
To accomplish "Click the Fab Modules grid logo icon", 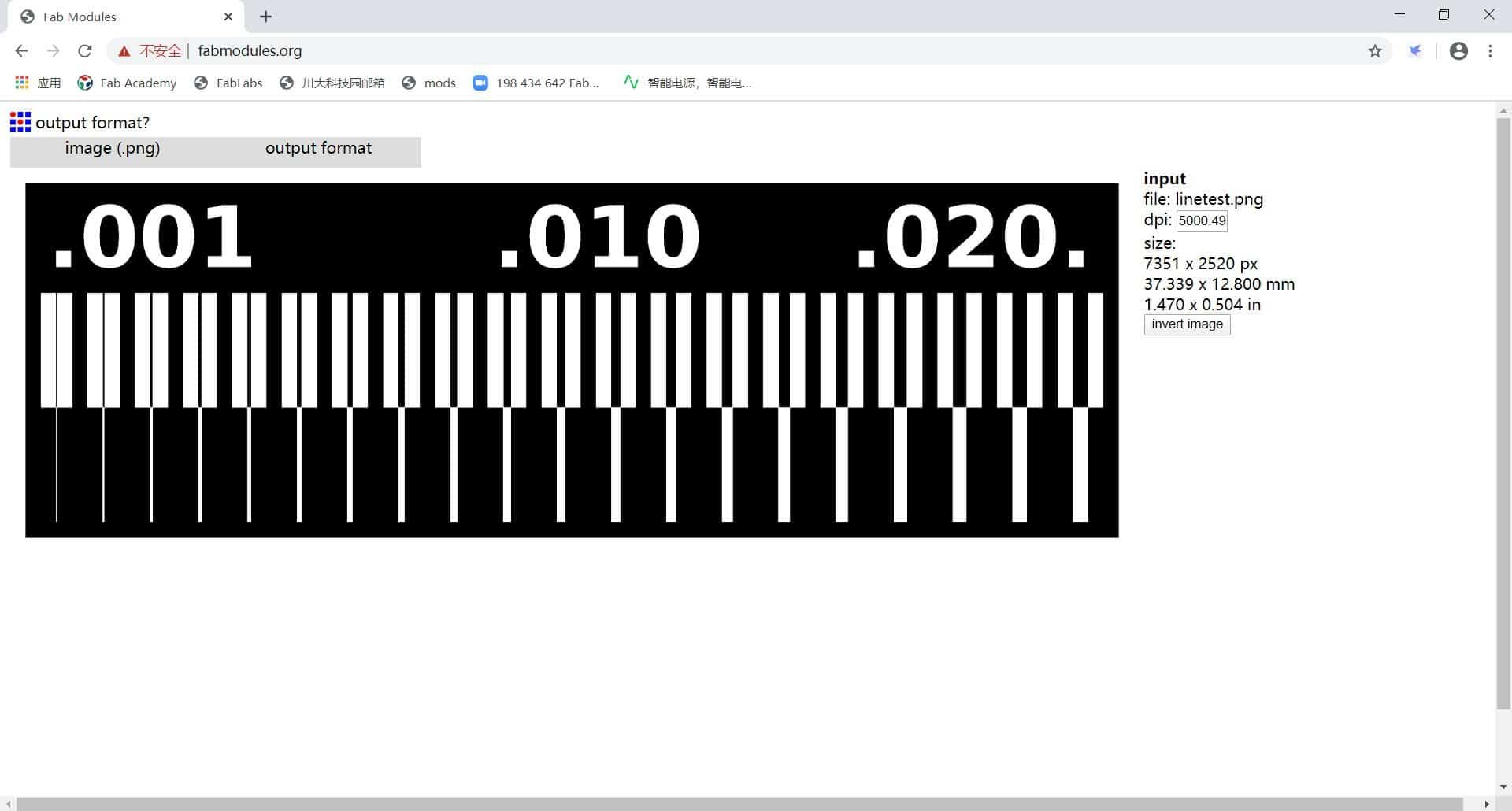I will coord(20,122).
